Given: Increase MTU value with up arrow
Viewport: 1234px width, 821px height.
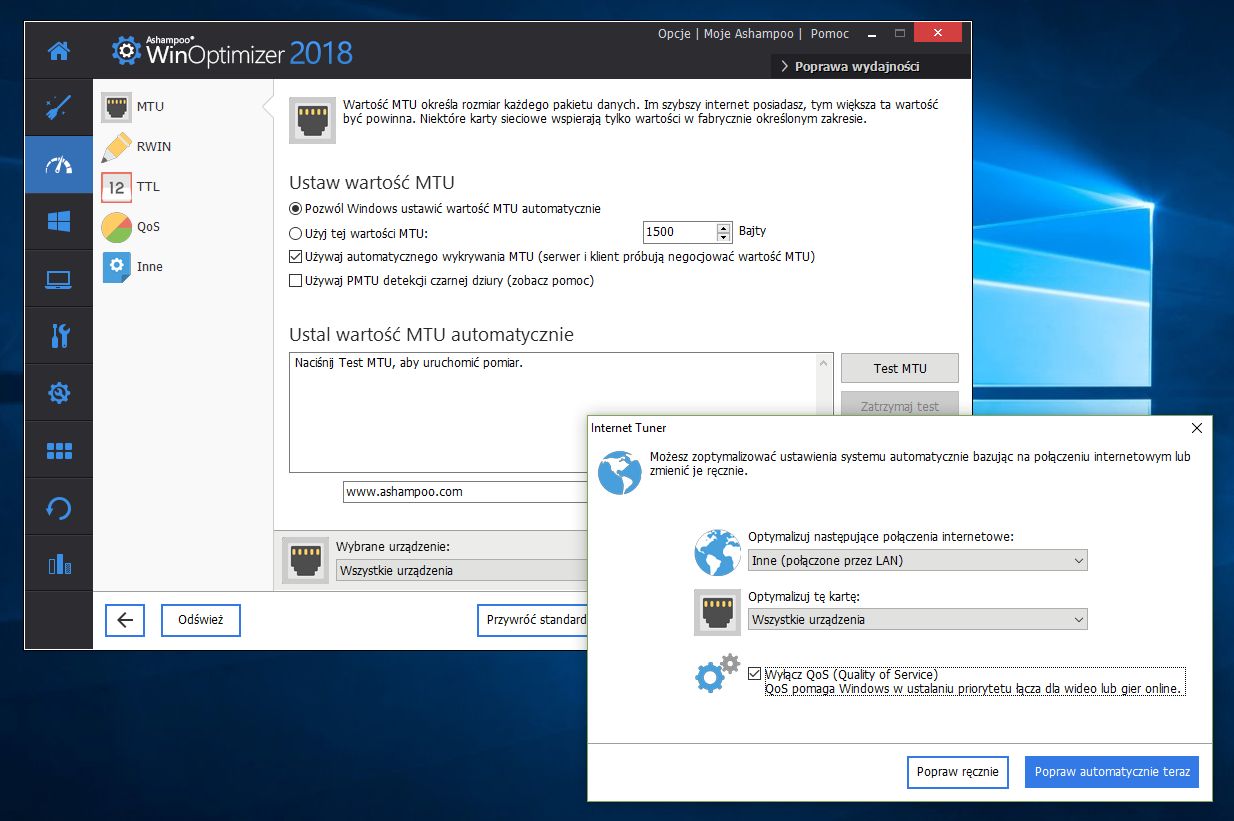Looking at the screenshot, I should (724, 227).
